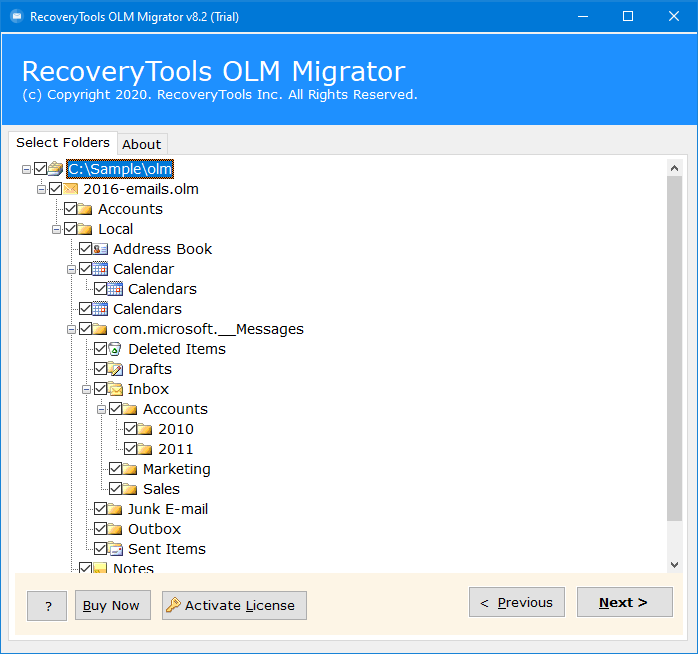Click the 2011 folder icon
Image resolution: width=698 pixels, height=654 pixels.
(145, 449)
